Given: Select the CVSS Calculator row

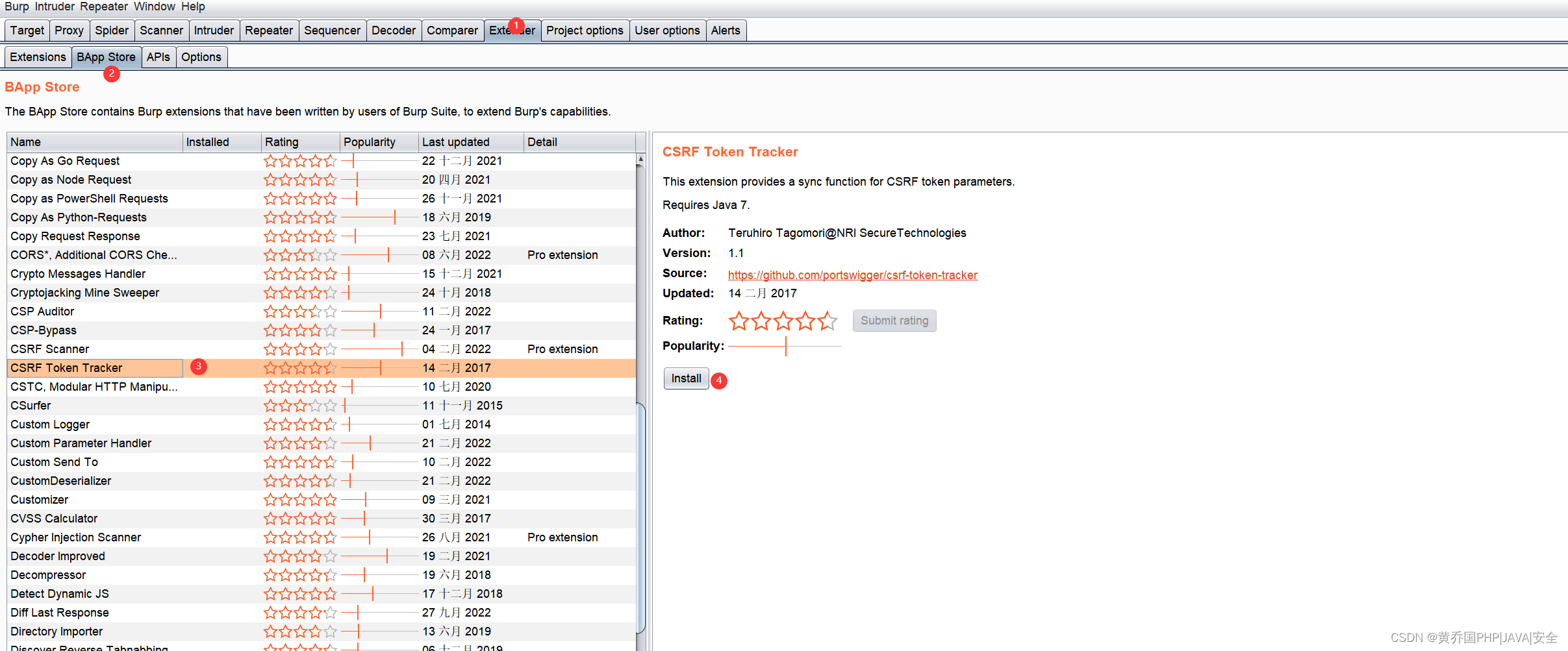Looking at the screenshot, I should tap(322, 519).
